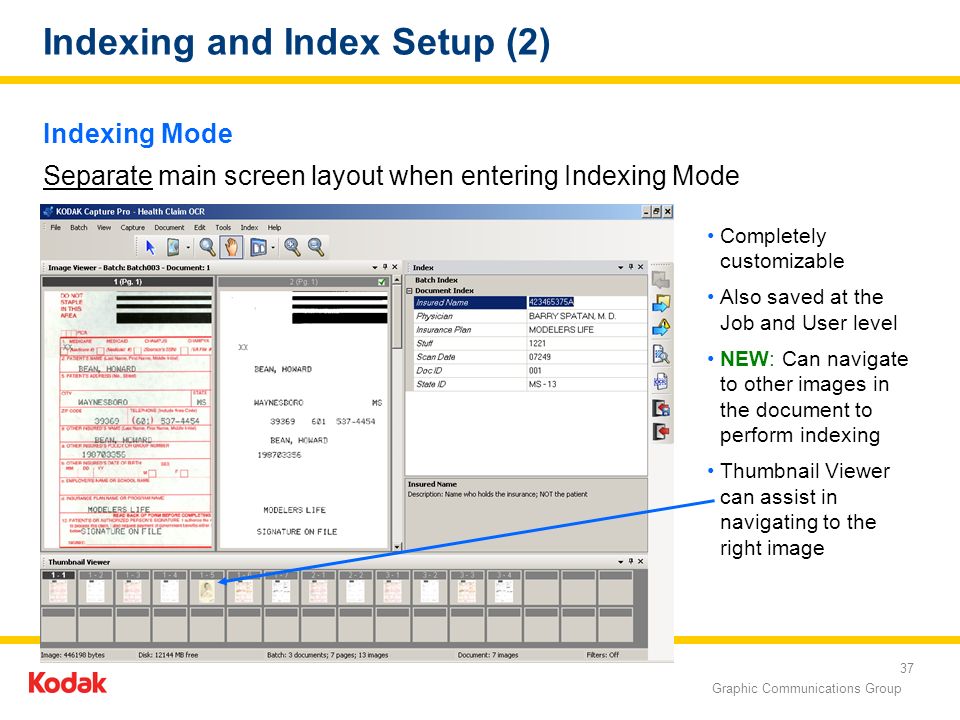Click the Insured Name value field

click(587, 302)
